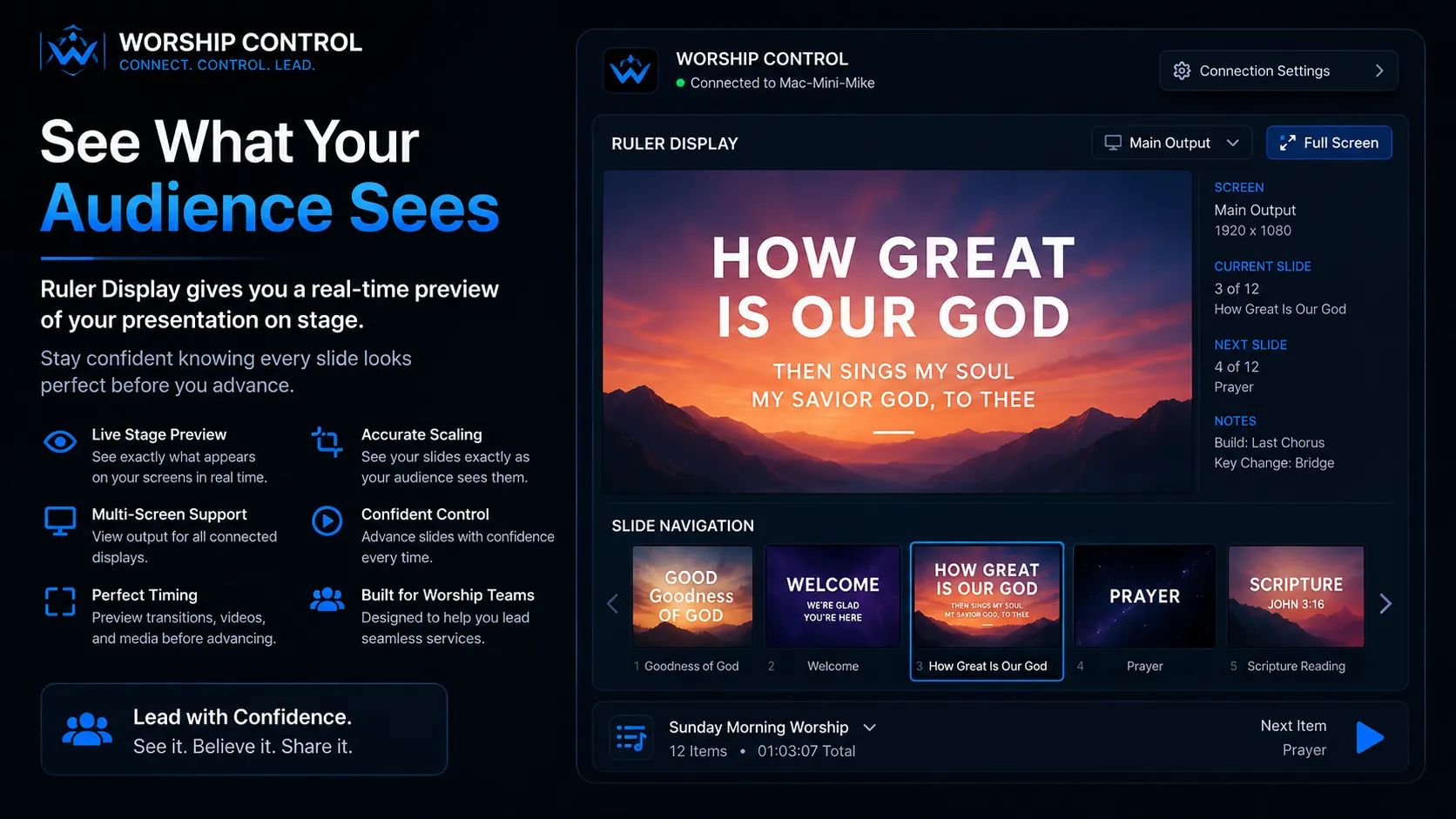
Task: Click the Full Screen button
Action: (1329, 143)
